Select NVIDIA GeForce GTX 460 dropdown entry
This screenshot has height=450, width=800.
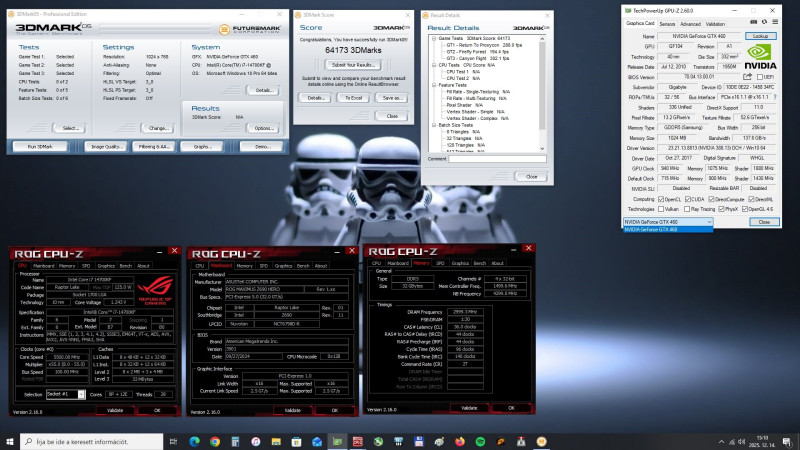pos(668,230)
